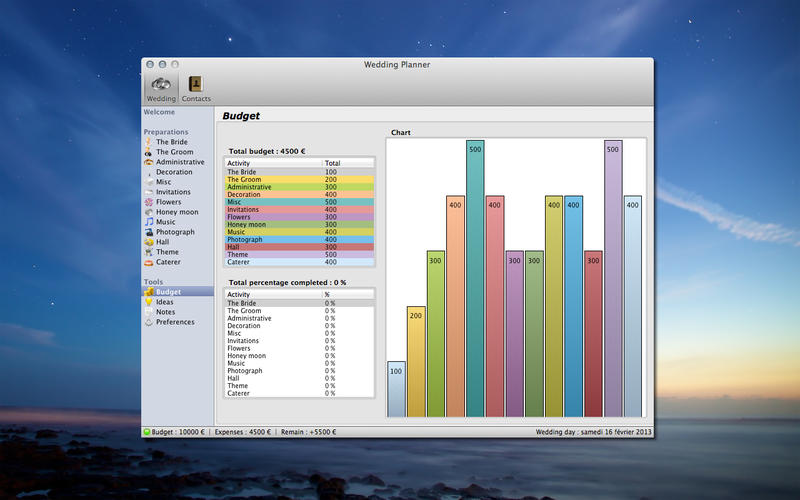
Task: Click the Wedding day date in status bar
Action: [x=593, y=432]
